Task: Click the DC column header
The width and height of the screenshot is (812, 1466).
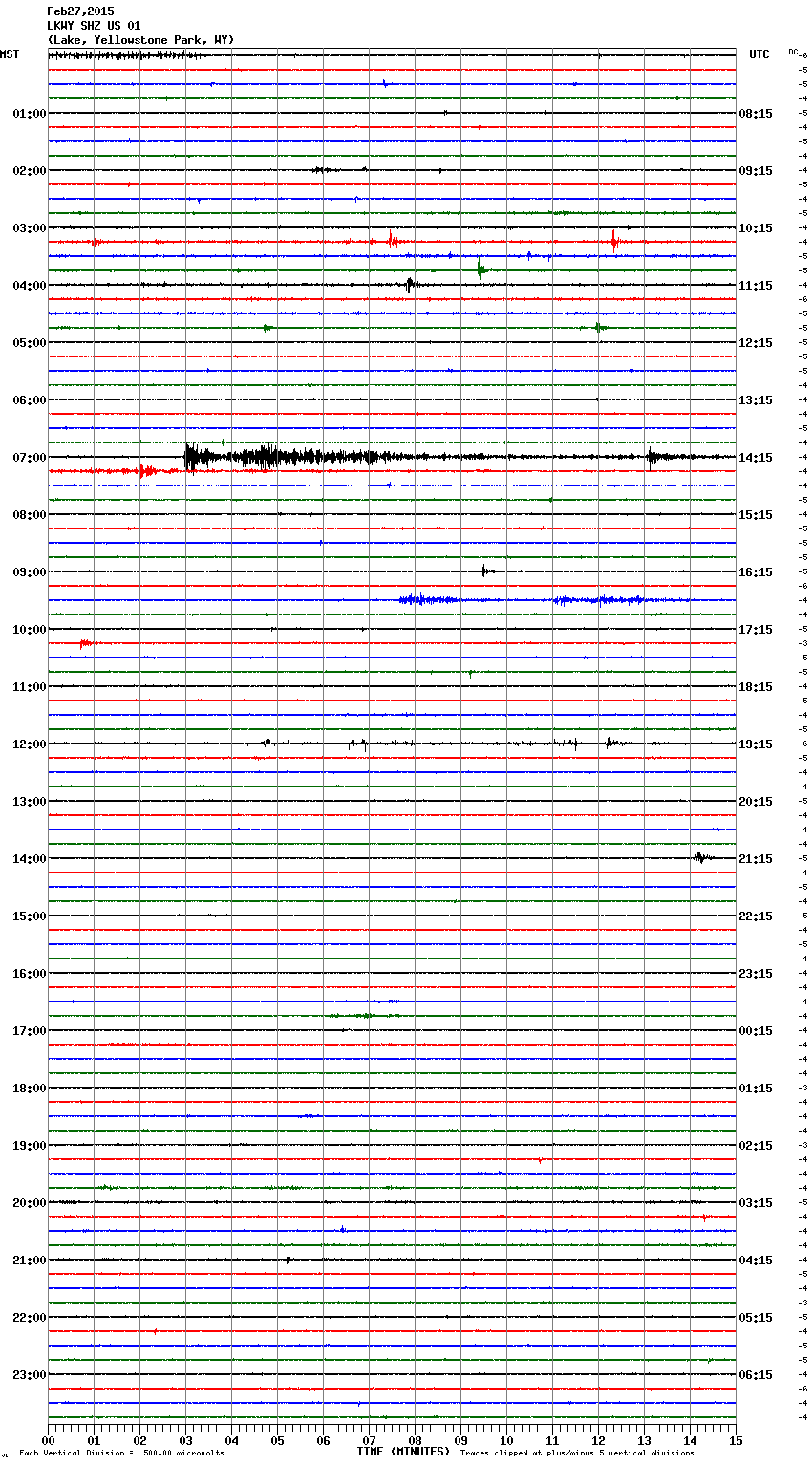Action: pos(793,52)
